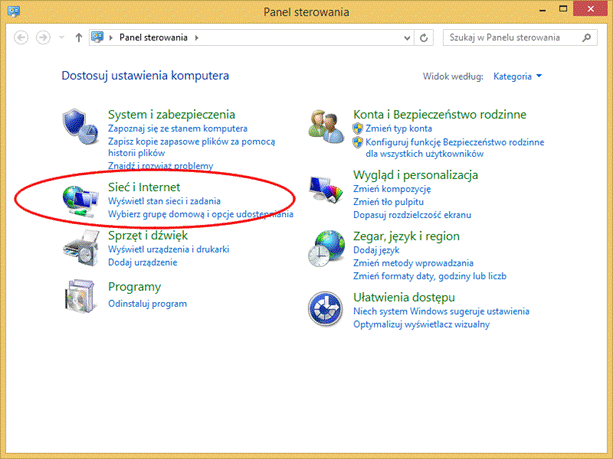Image resolution: width=613 pixels, height=459 pixels.
Task: Open Zapoznaj się ze stanem komputera
Action: pyautogui.click(x=177, y=129)
